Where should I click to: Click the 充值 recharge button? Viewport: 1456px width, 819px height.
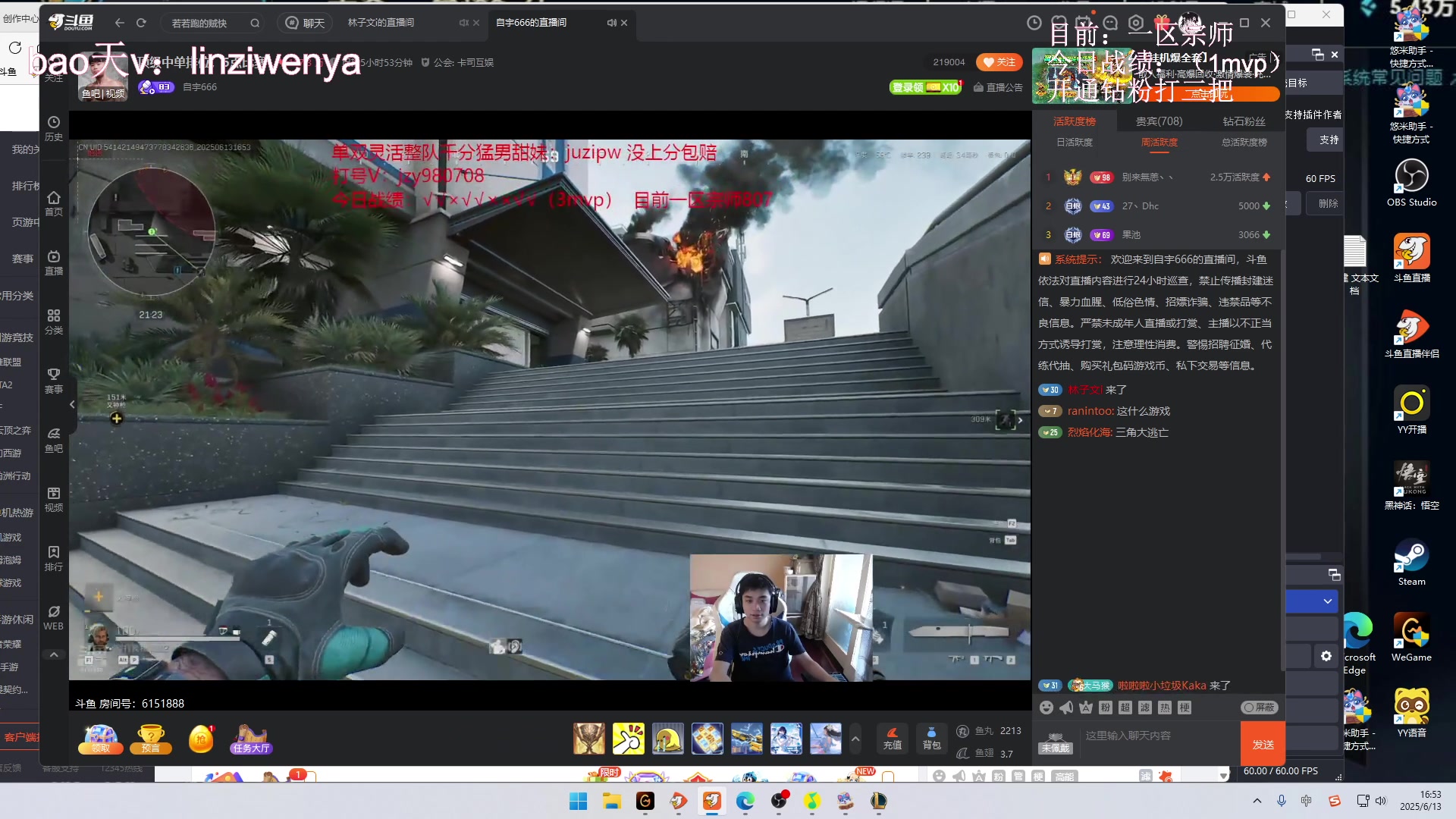pos(892,739)
